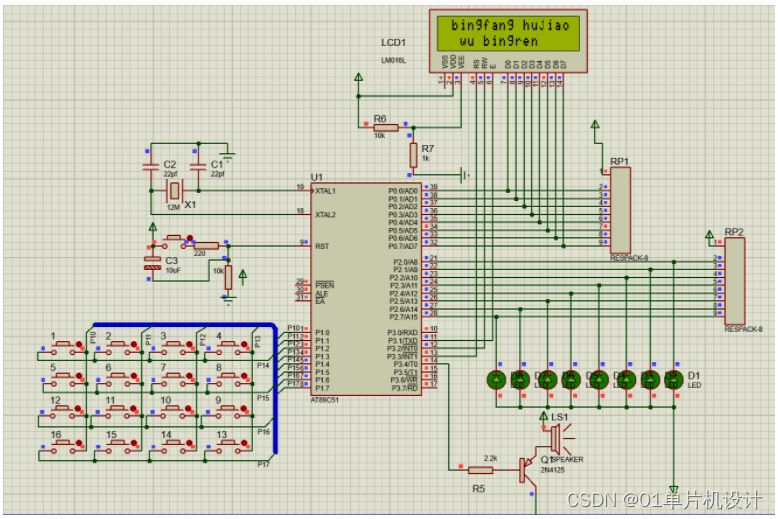Image resolution: width=778 pixels, height=519 pixels.
Task: Activate keypad push button 2
Action: pyautogui.click(x=118, y=347)
